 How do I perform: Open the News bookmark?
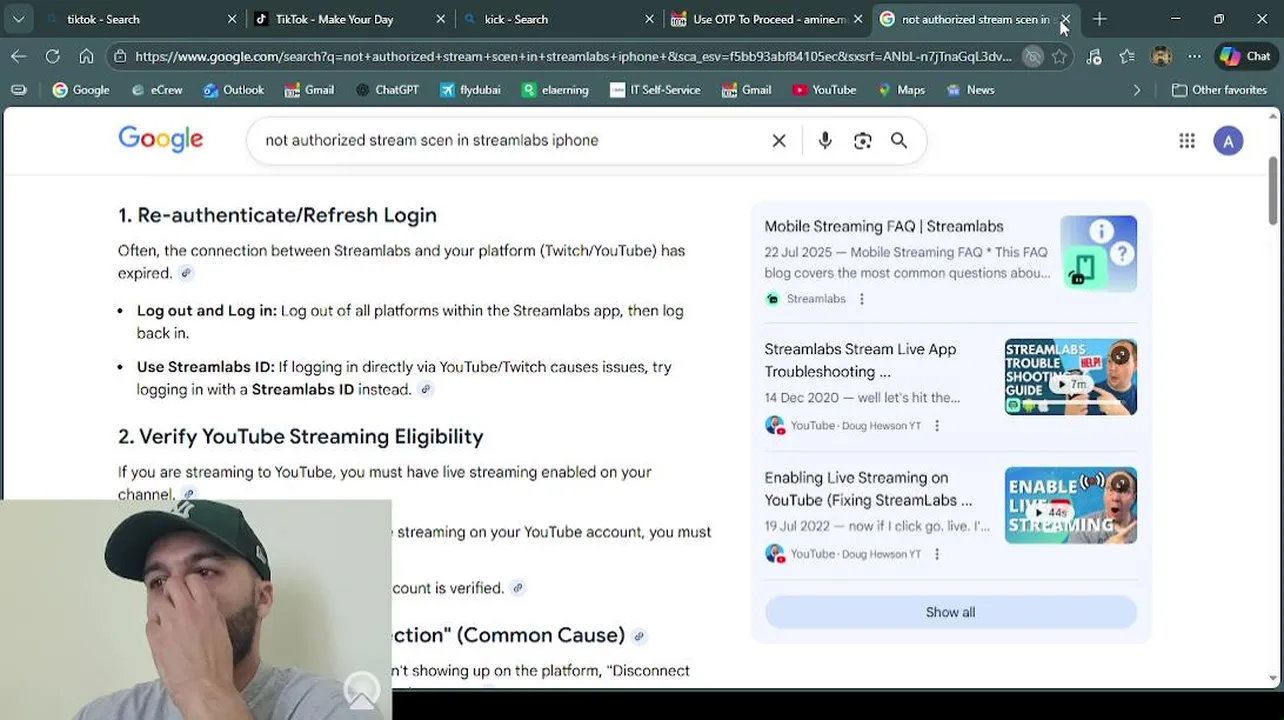970,90
